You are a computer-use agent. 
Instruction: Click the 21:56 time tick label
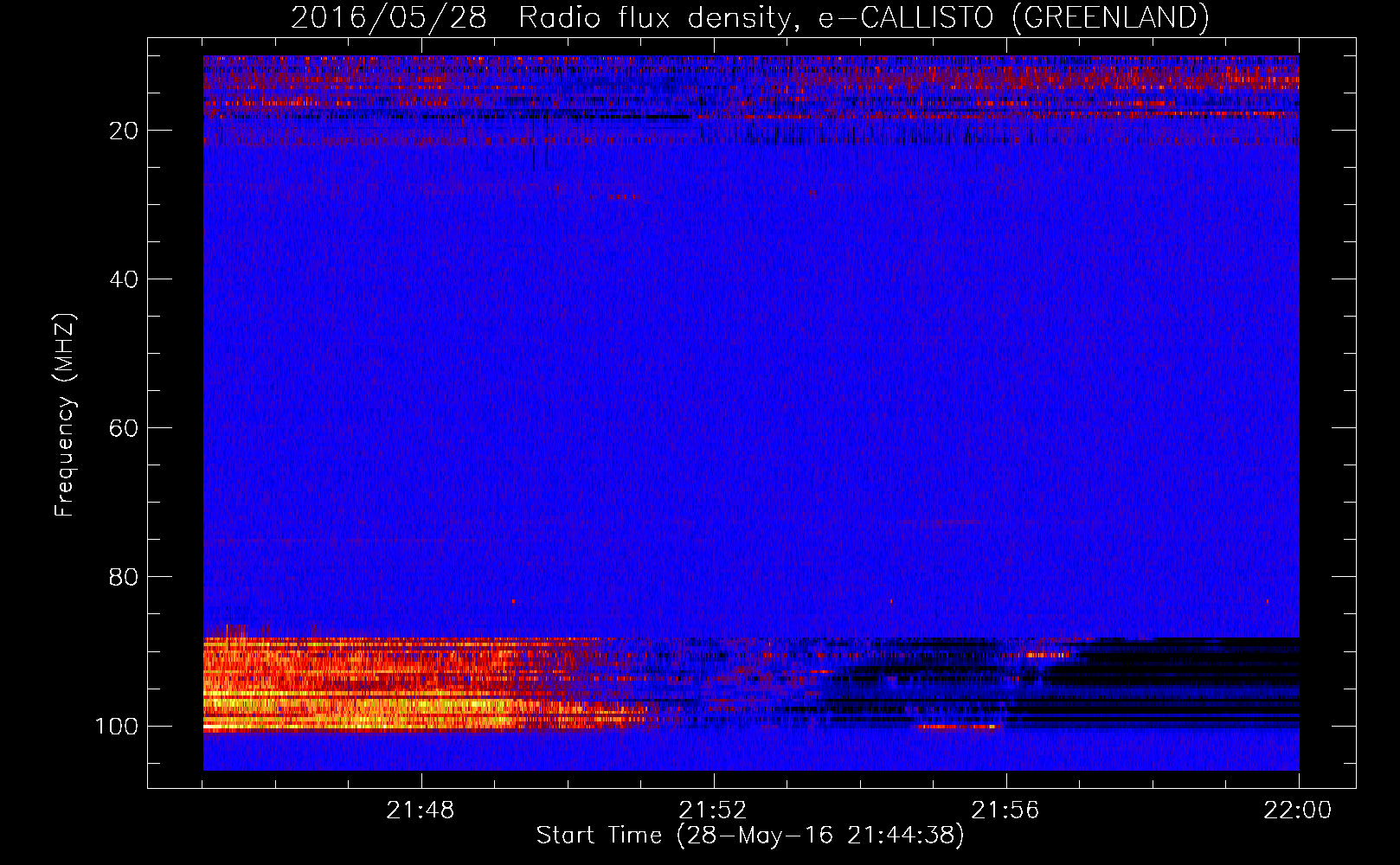pos(1005,811)
